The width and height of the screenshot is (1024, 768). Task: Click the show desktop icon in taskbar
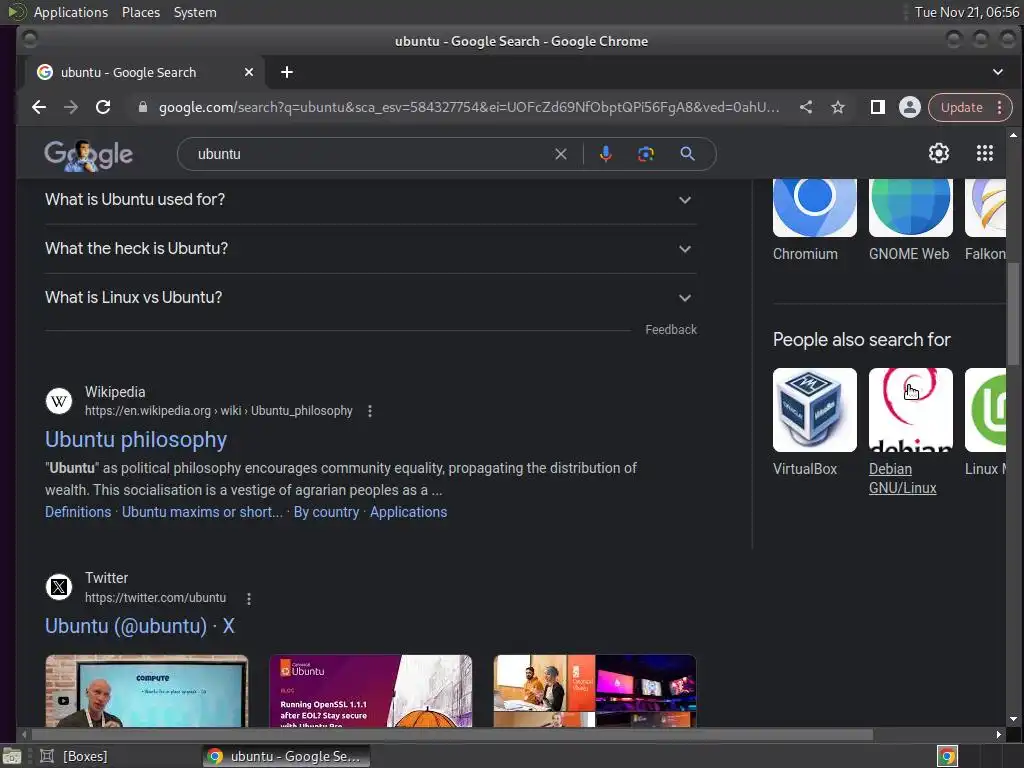[x=12, y=756]
